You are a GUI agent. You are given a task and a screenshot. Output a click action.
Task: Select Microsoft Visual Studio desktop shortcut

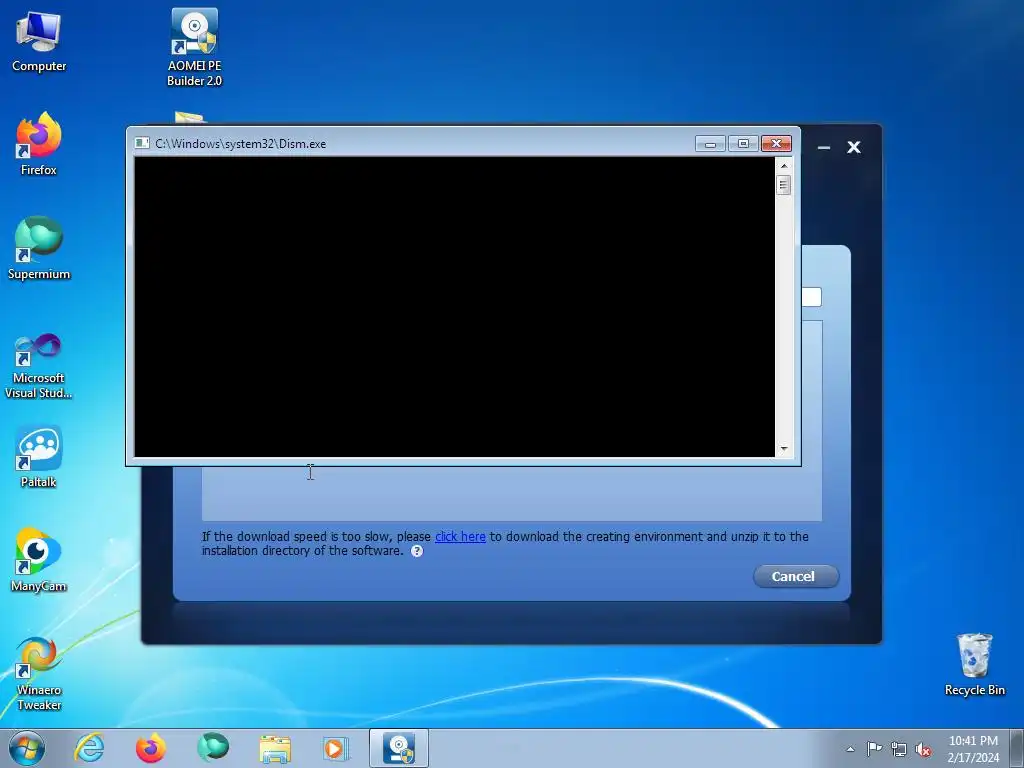[x=39, y=366]
